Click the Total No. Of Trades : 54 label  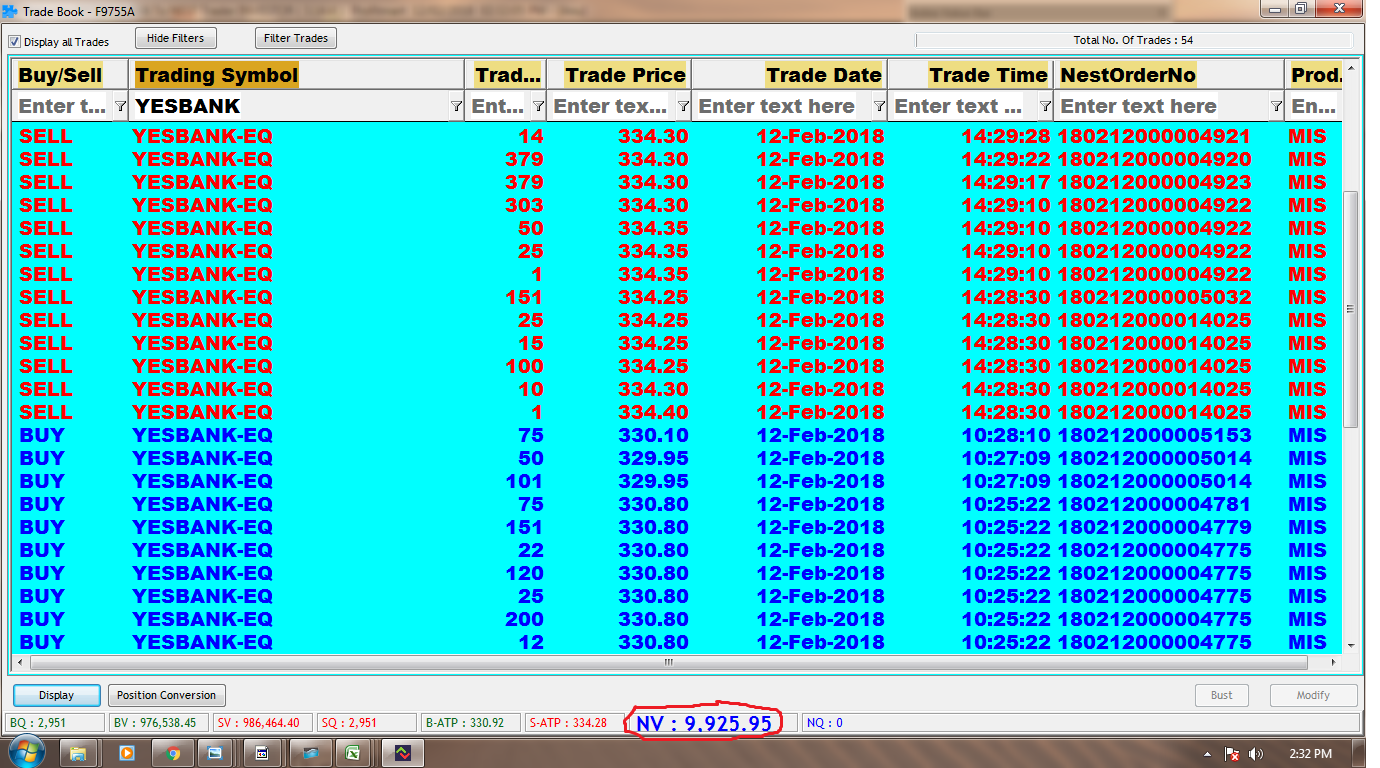(1133, 41)
